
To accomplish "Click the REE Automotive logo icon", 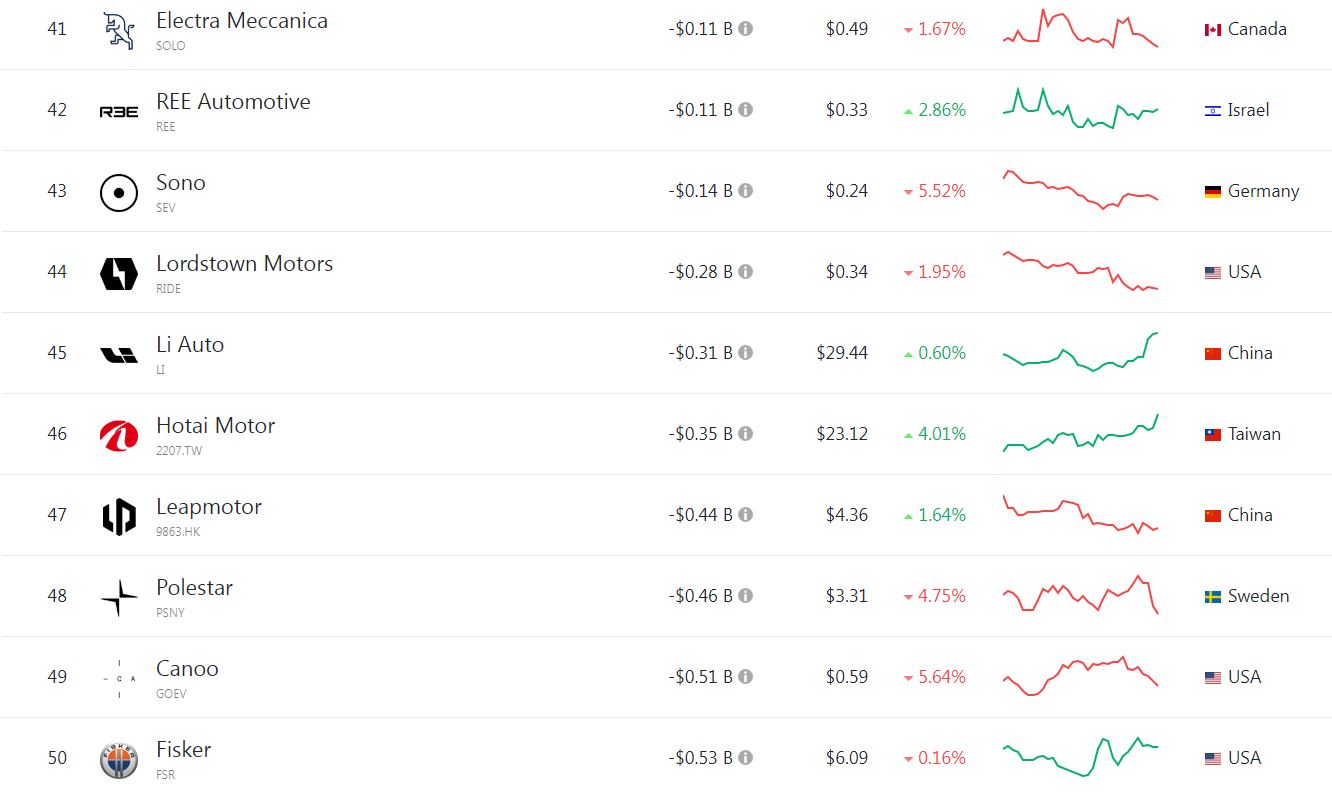I will [119, 111].
